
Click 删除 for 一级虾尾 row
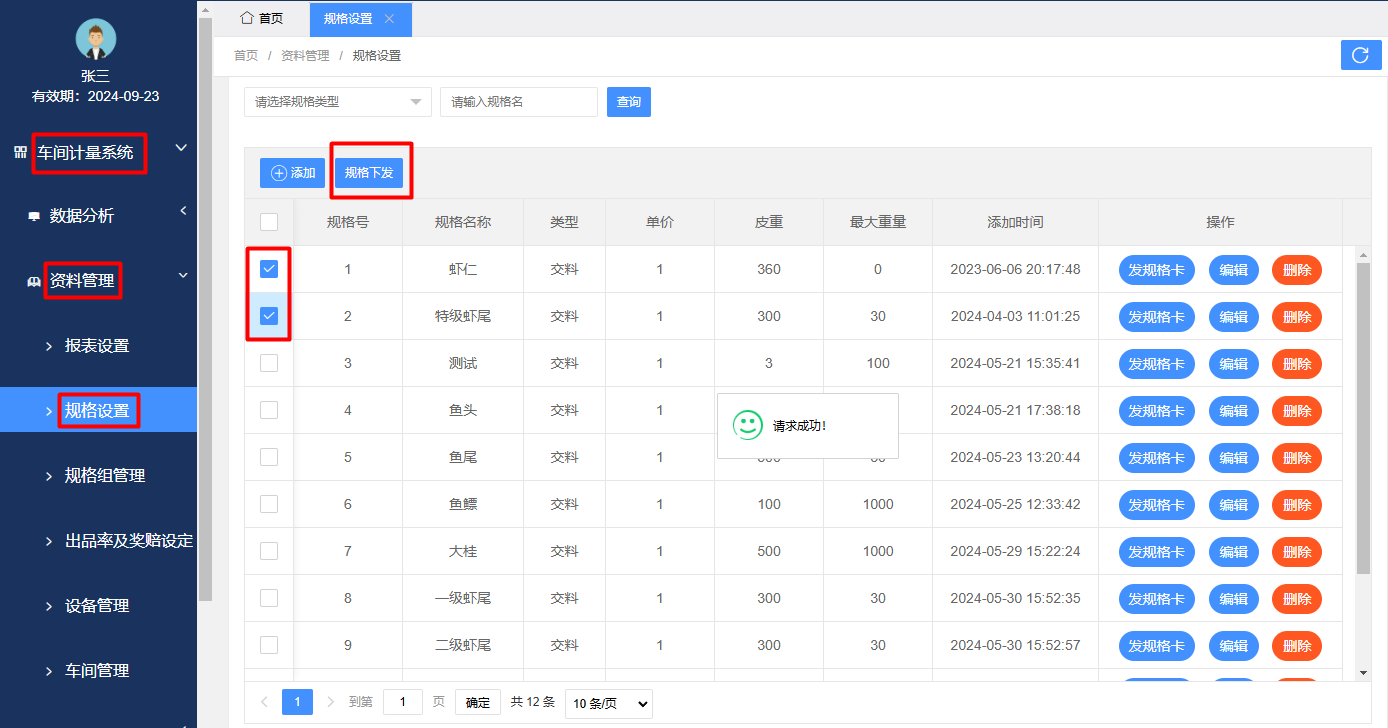tap(1297, 599)
